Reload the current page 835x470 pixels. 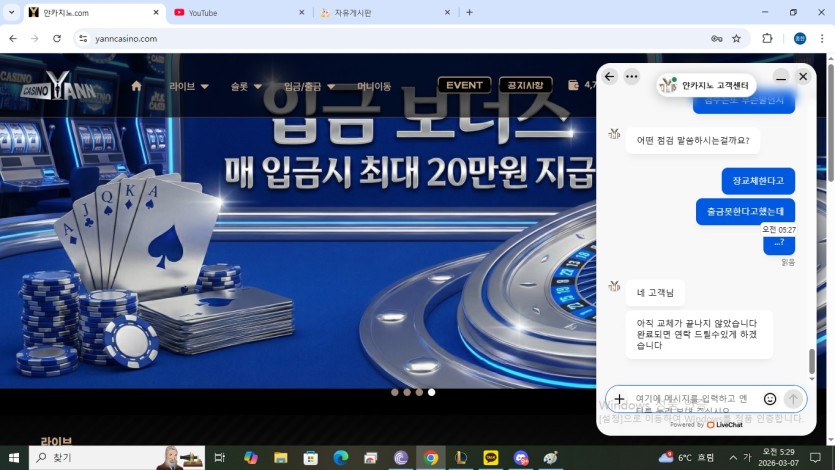tap(57, 38)
